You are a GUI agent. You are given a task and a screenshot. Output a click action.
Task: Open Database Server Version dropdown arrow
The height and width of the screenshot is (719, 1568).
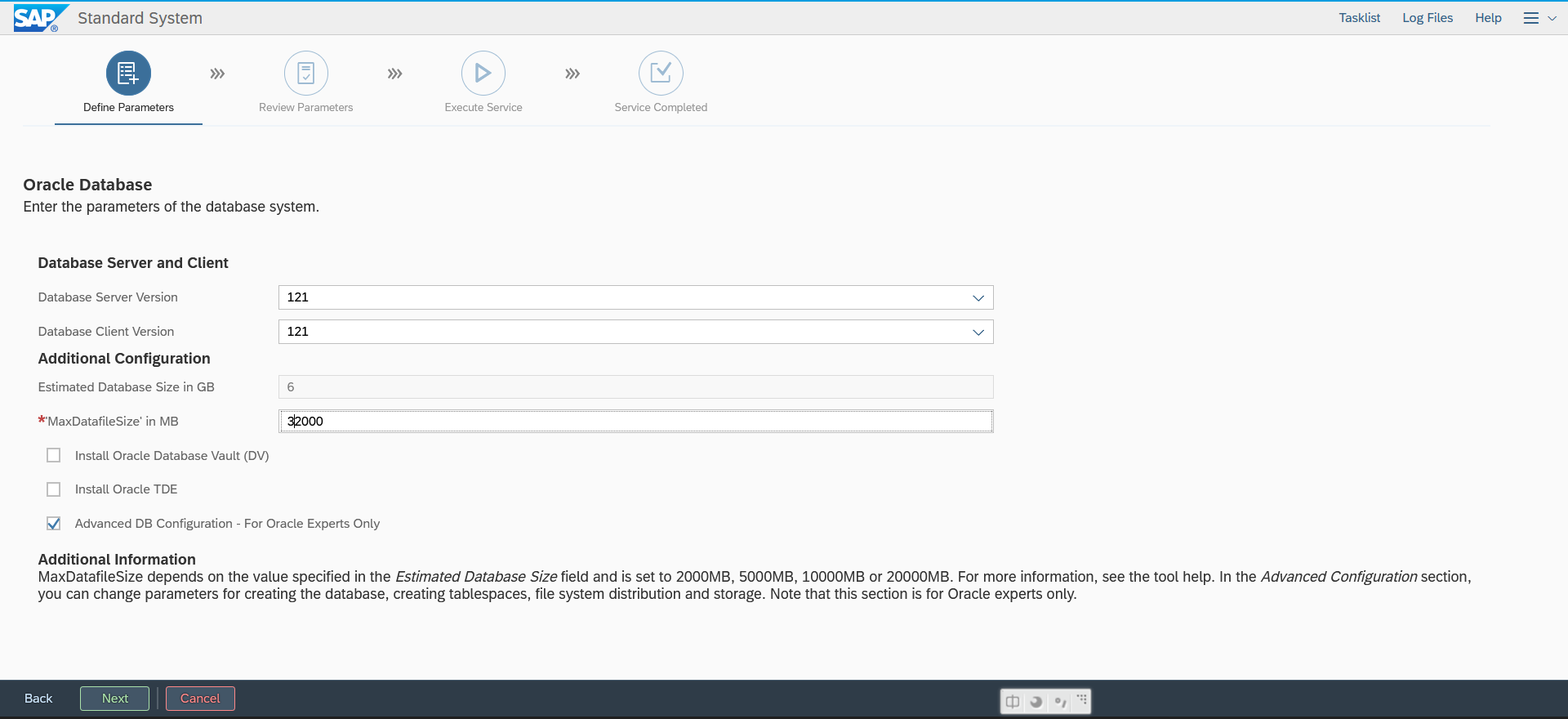coord(978,297)
